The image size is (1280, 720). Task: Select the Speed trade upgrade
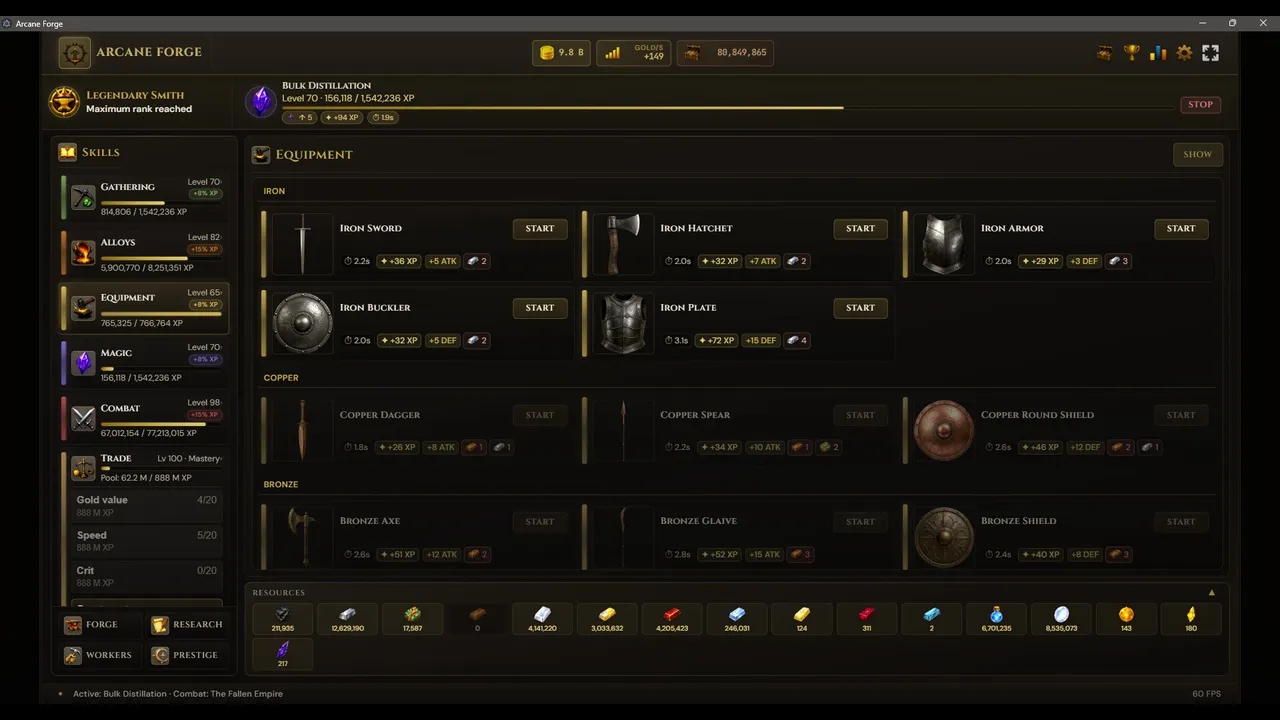(x=146, y=541)
